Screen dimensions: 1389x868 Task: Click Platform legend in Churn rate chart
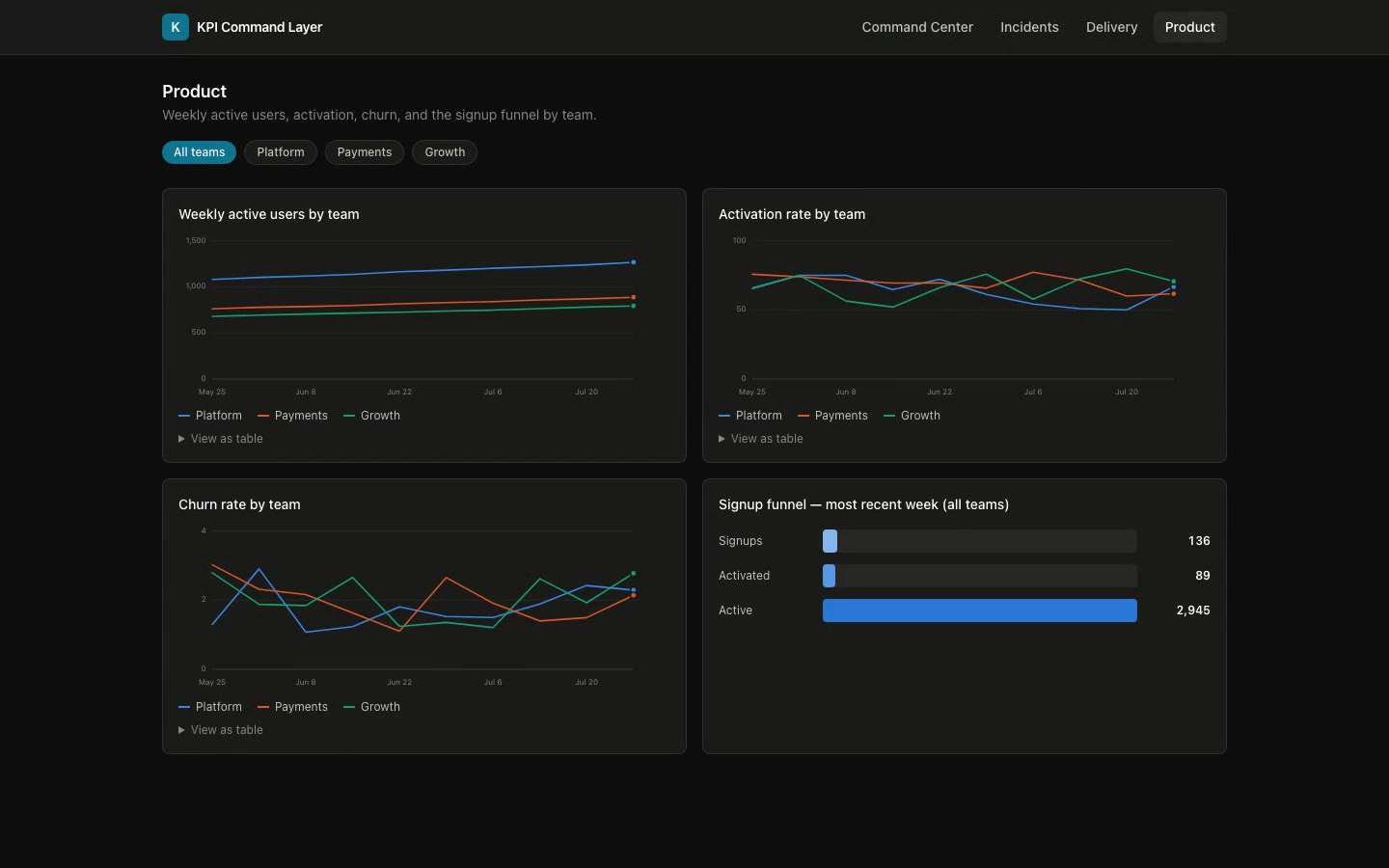click(x=210, y=707)
